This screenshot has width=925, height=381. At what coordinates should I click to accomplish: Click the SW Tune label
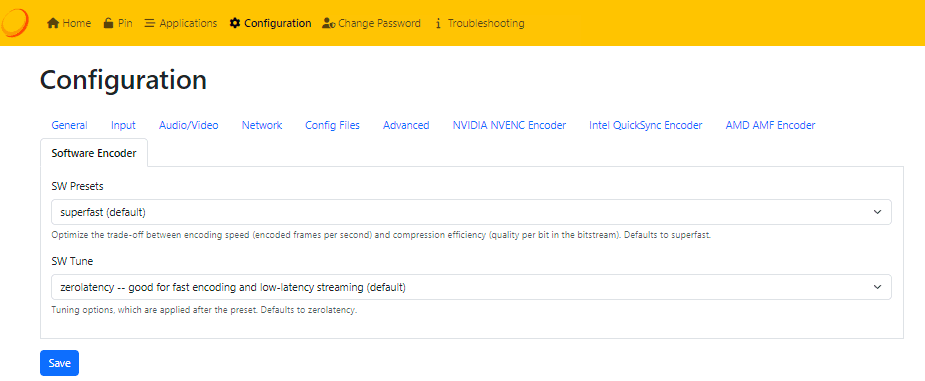pos(73,262)
